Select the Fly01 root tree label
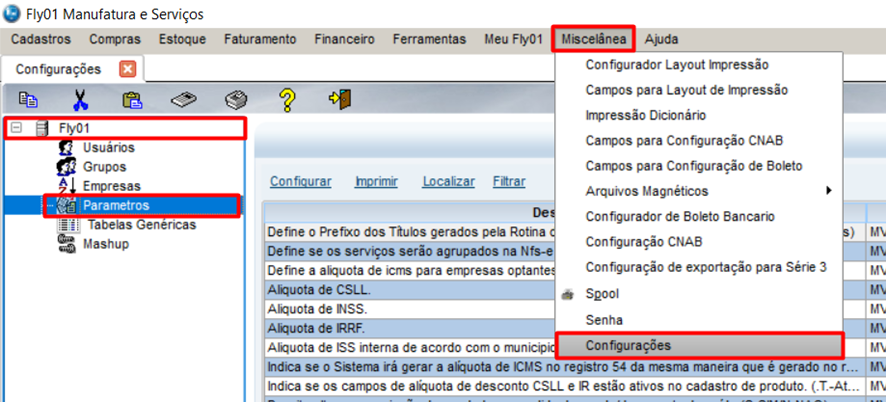 point(74,128)
